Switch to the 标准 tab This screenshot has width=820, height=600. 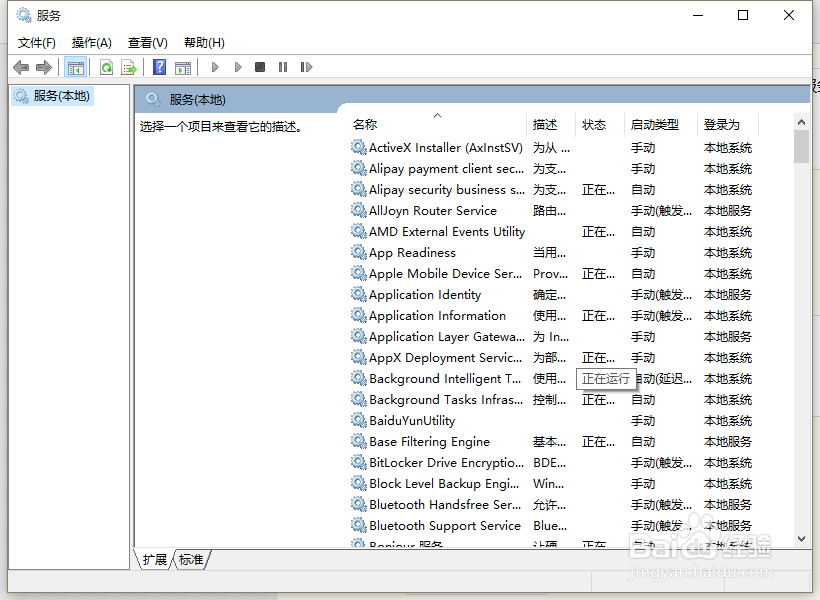191,560
